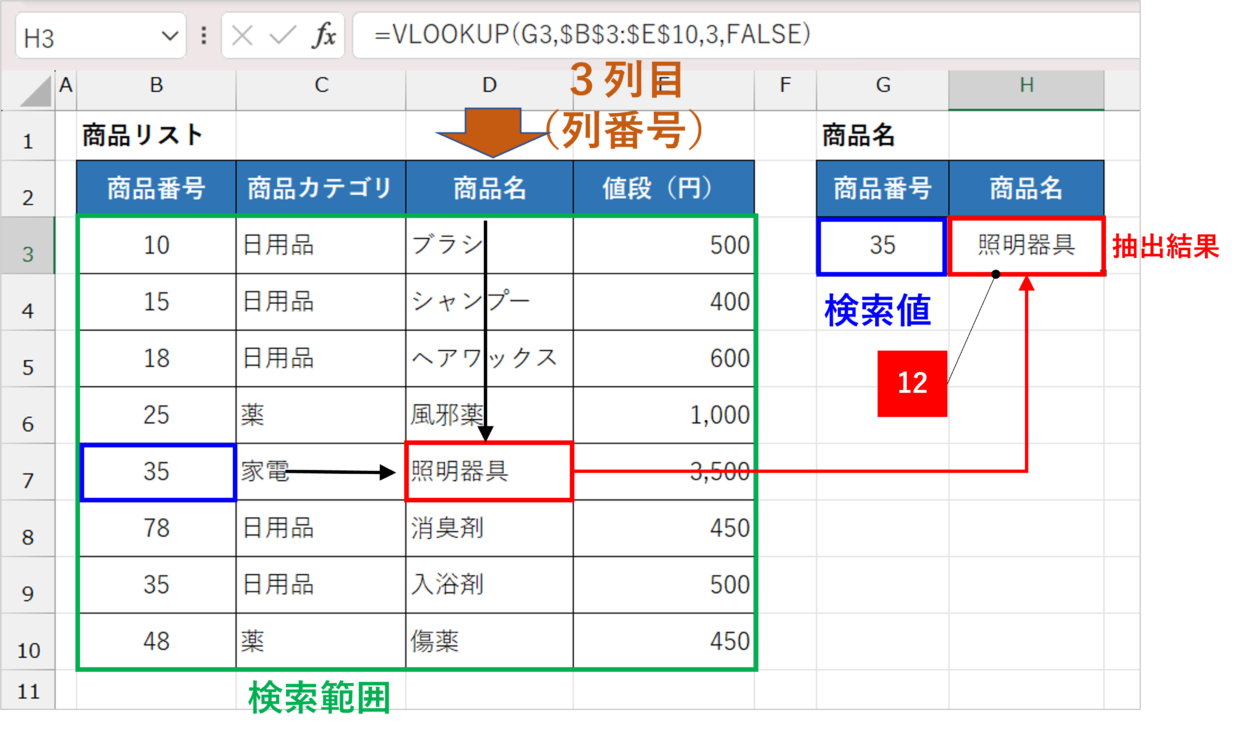Select column B header
Screen dimensions: 1240x743
[156, 87]
